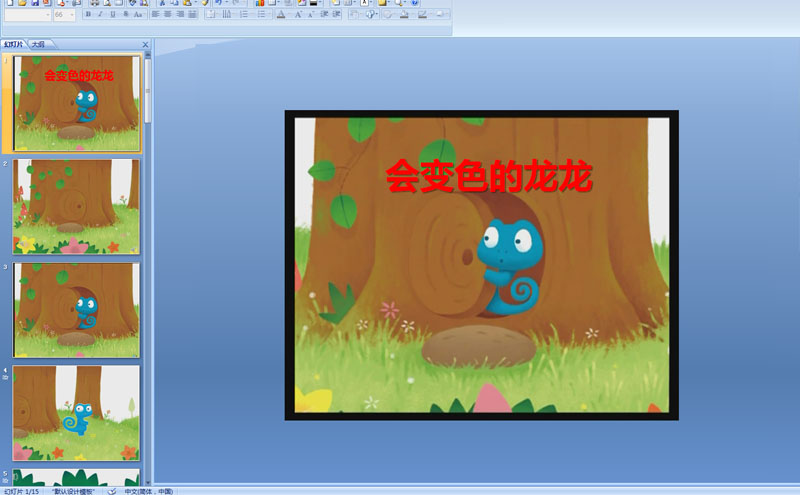Open Help with the question mark icon
Viewport: 800px width, 495px height.
click(415, 3)
